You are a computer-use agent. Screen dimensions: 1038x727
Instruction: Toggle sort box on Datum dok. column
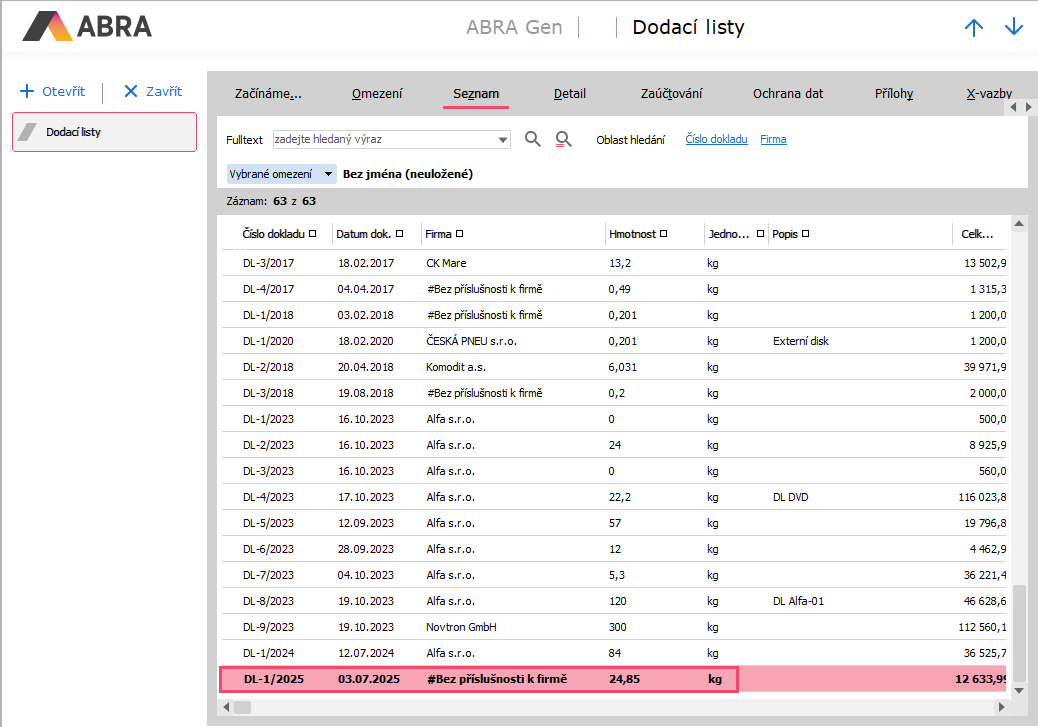click(x=399, y=234)
